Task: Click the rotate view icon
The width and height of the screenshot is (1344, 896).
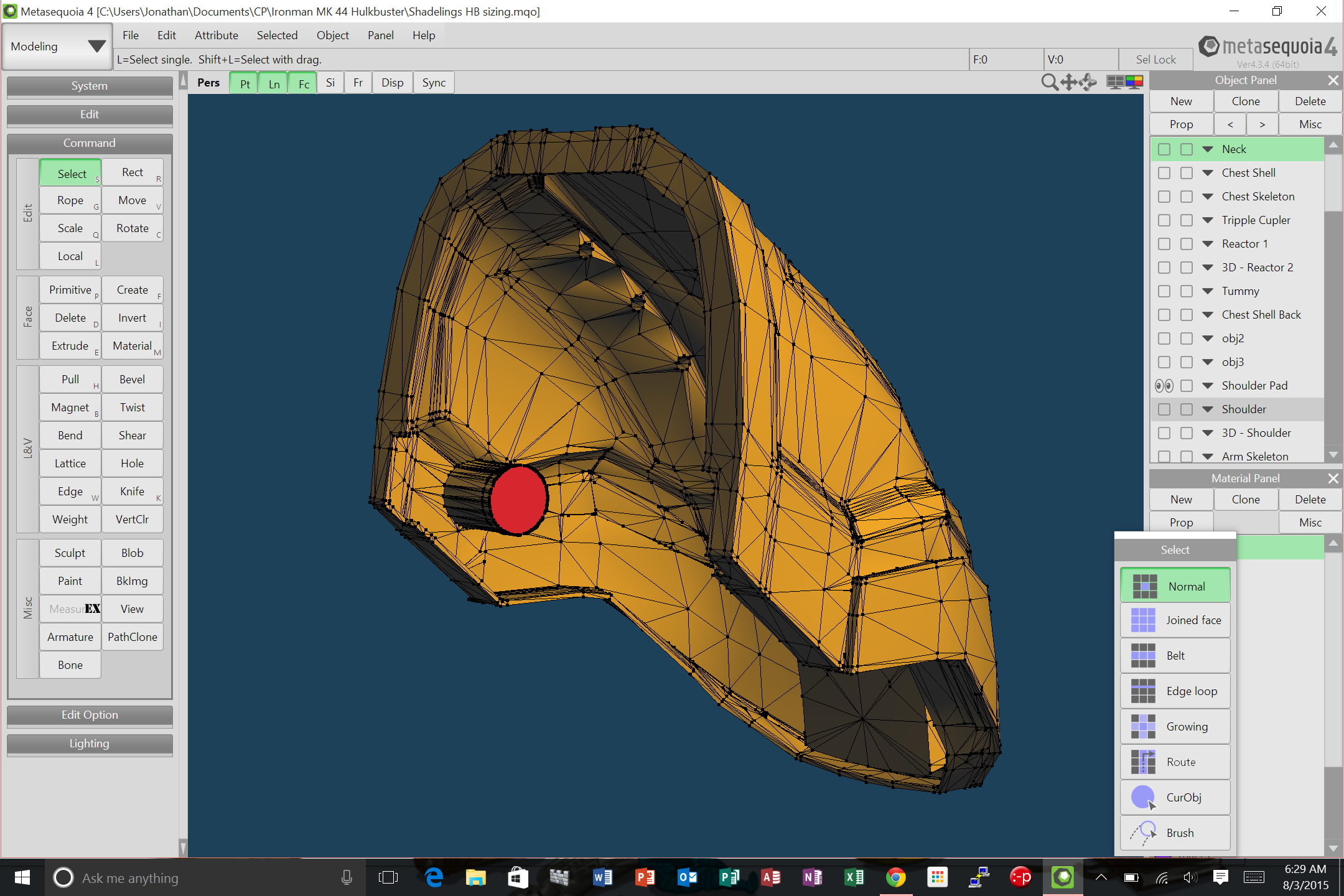Action: click(1088, 82)
